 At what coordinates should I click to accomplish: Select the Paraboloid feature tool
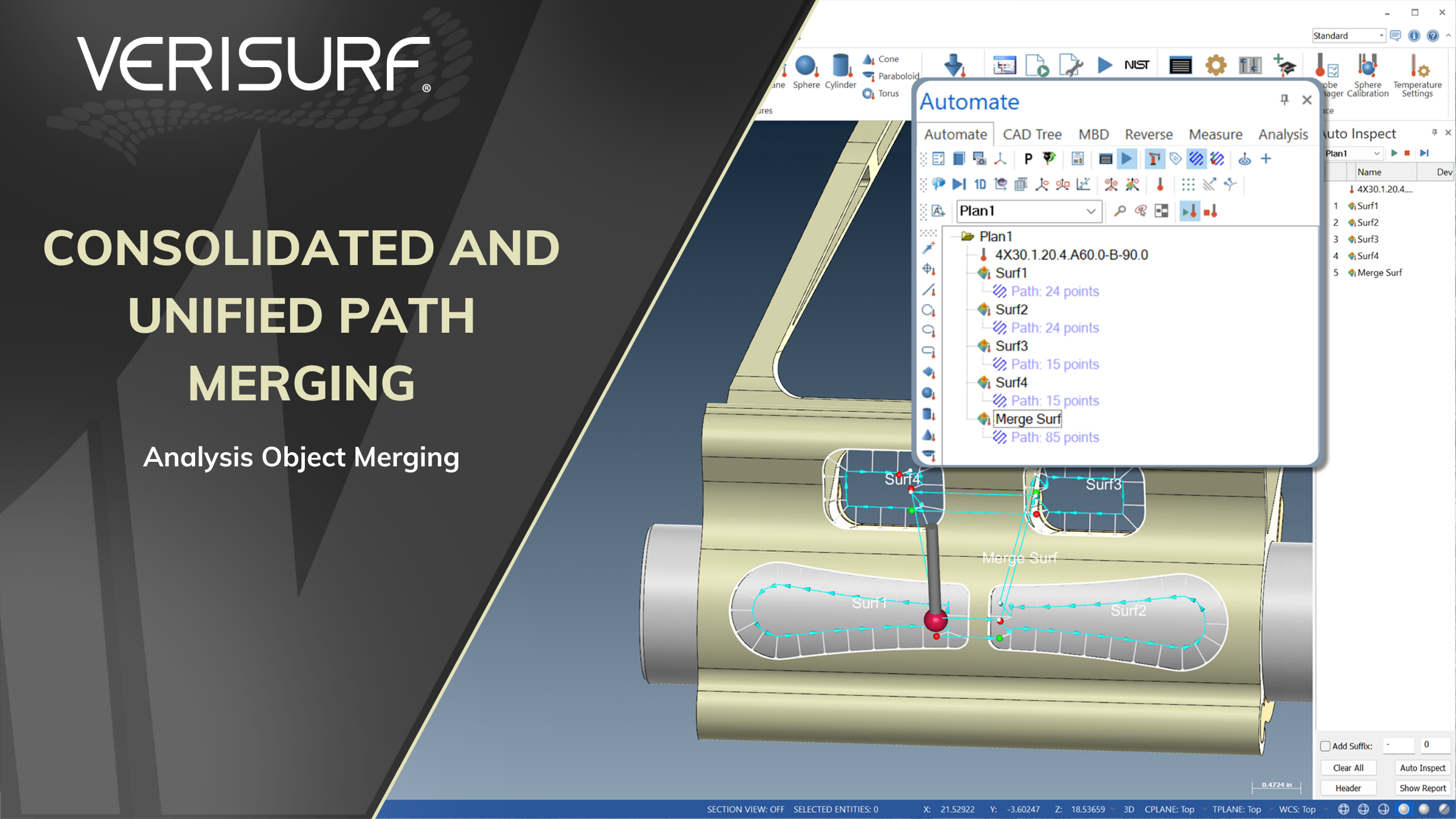891,76
